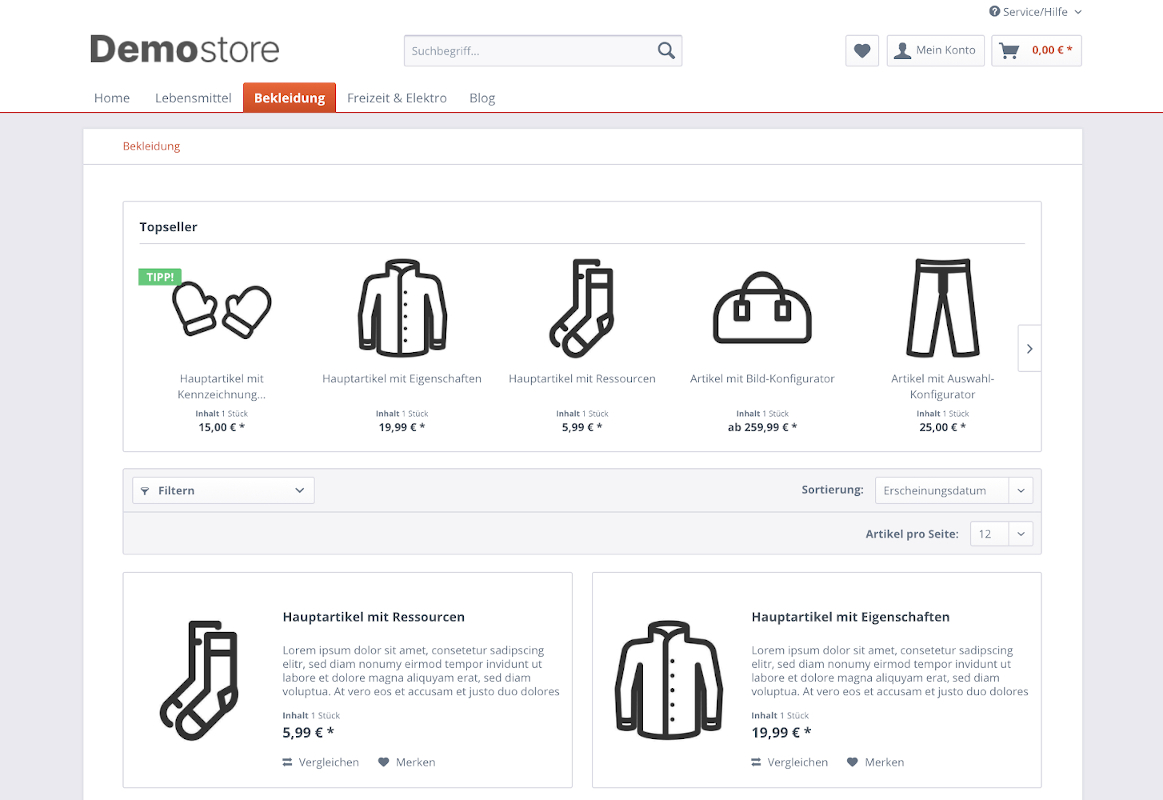Click the trousers icon in Topseller
The image size is (1163, 800).
point(942,308)
